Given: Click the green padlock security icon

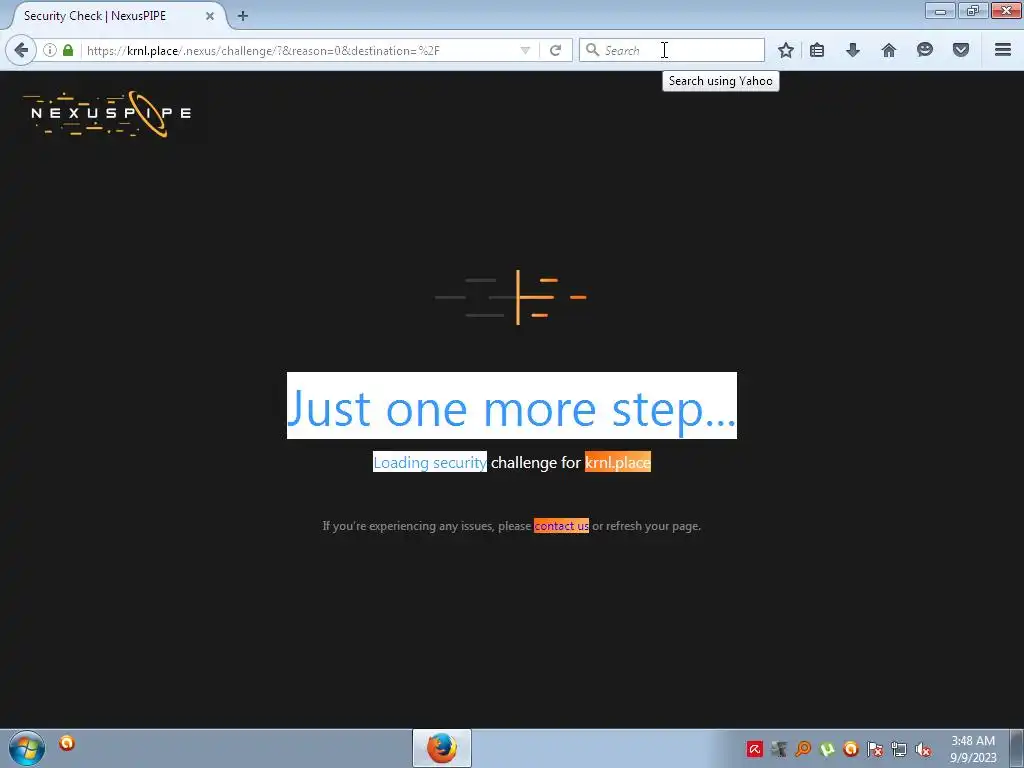Looking at the screenshot, I should tap(68, 50).
